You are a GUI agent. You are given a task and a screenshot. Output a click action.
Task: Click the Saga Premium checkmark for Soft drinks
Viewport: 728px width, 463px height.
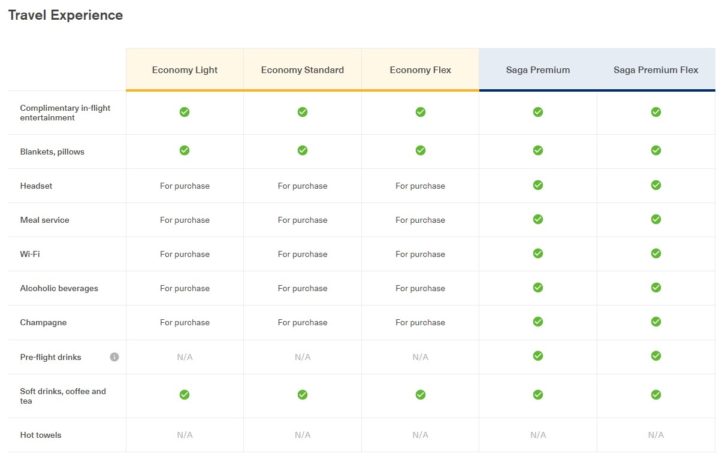click(x=538, y=395)
